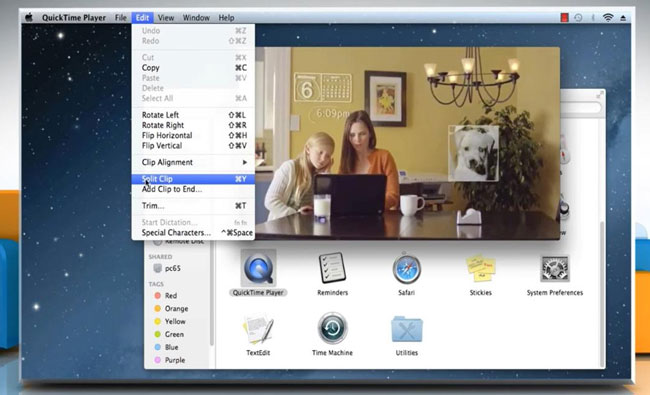Close the open Edit menu
Screen dimensions: 650x395
click(142, 17)
